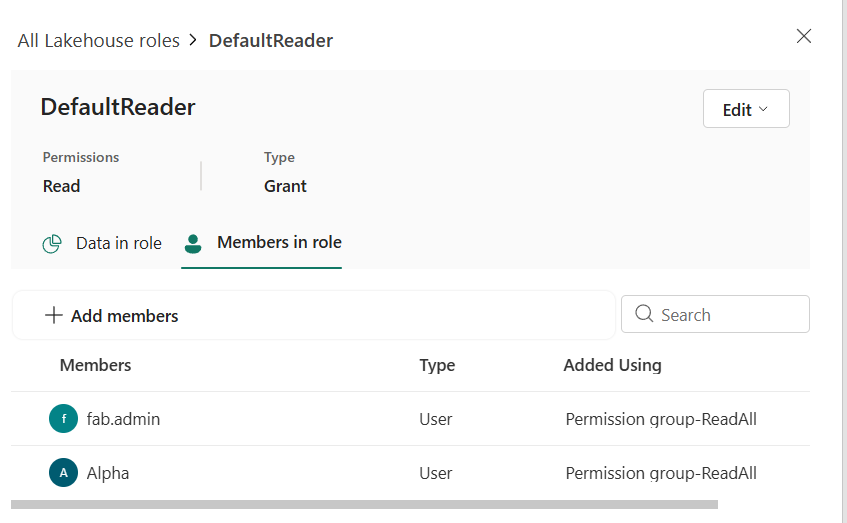Click the Members in role person icon
The image size is (847, 523).
(193, 243)
